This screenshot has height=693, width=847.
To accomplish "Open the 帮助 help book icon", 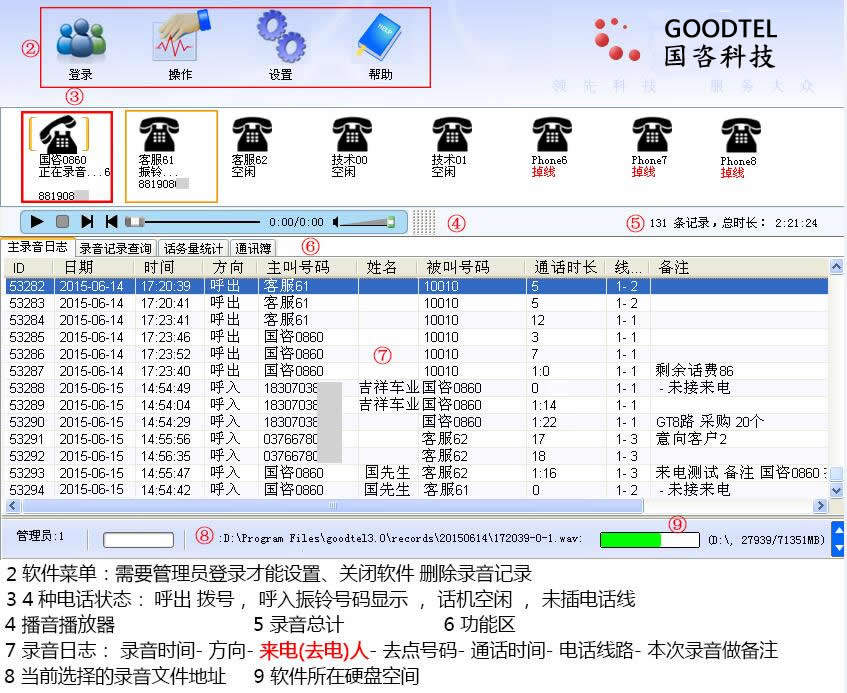I will (x=379, y=37).
